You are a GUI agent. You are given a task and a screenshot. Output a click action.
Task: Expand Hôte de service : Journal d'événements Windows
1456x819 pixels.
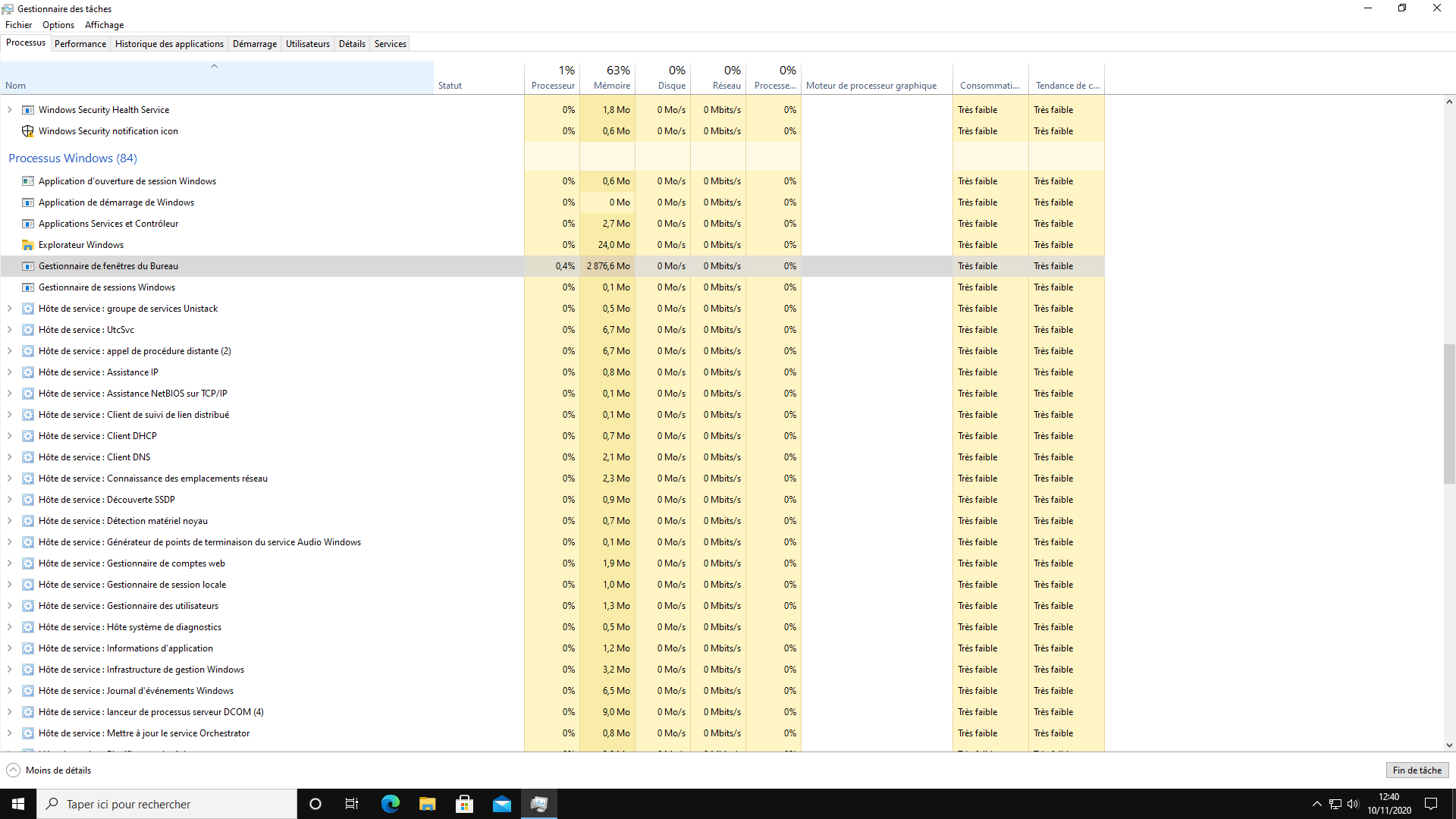[10, 691]
